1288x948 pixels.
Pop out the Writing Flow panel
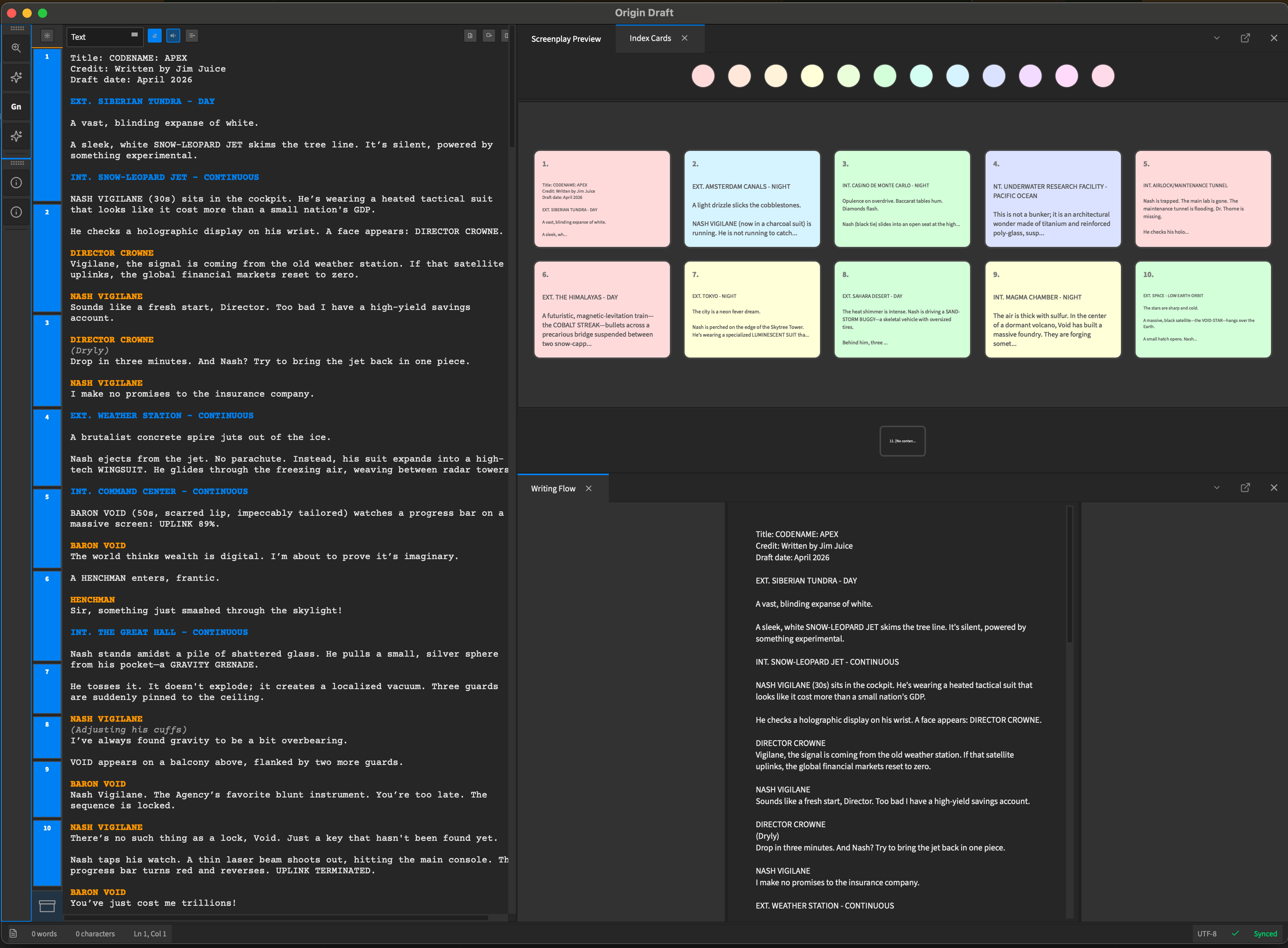click(x=1245, y=487)
